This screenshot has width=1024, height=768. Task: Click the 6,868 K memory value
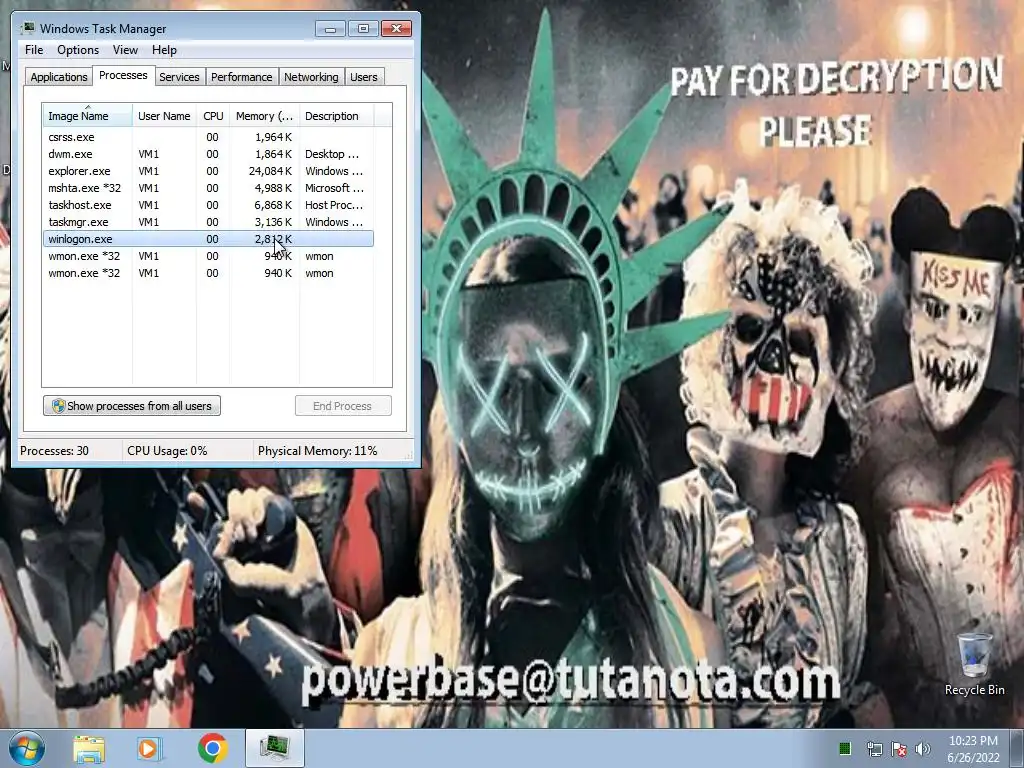pos(273,205)
